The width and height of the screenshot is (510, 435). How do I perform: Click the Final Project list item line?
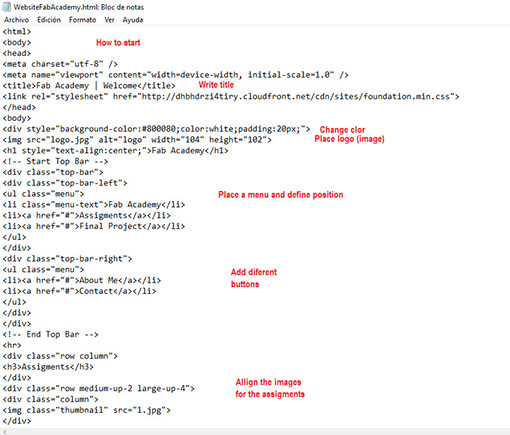(x=94, y=226)
